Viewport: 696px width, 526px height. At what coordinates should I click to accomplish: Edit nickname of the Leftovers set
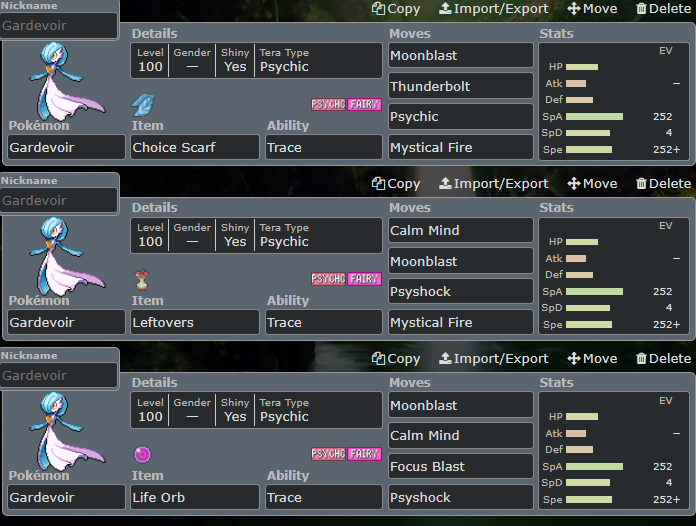(x=59, y=200)
